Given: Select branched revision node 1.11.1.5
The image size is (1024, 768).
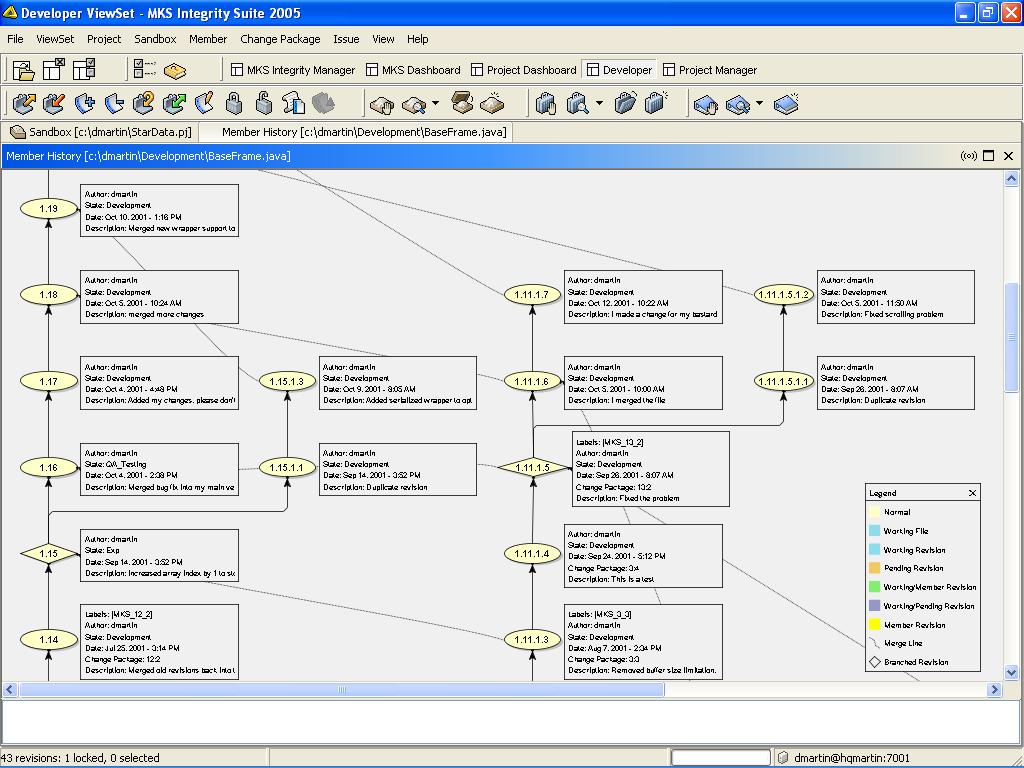Looking at the screenshot, I should [533, 468].
